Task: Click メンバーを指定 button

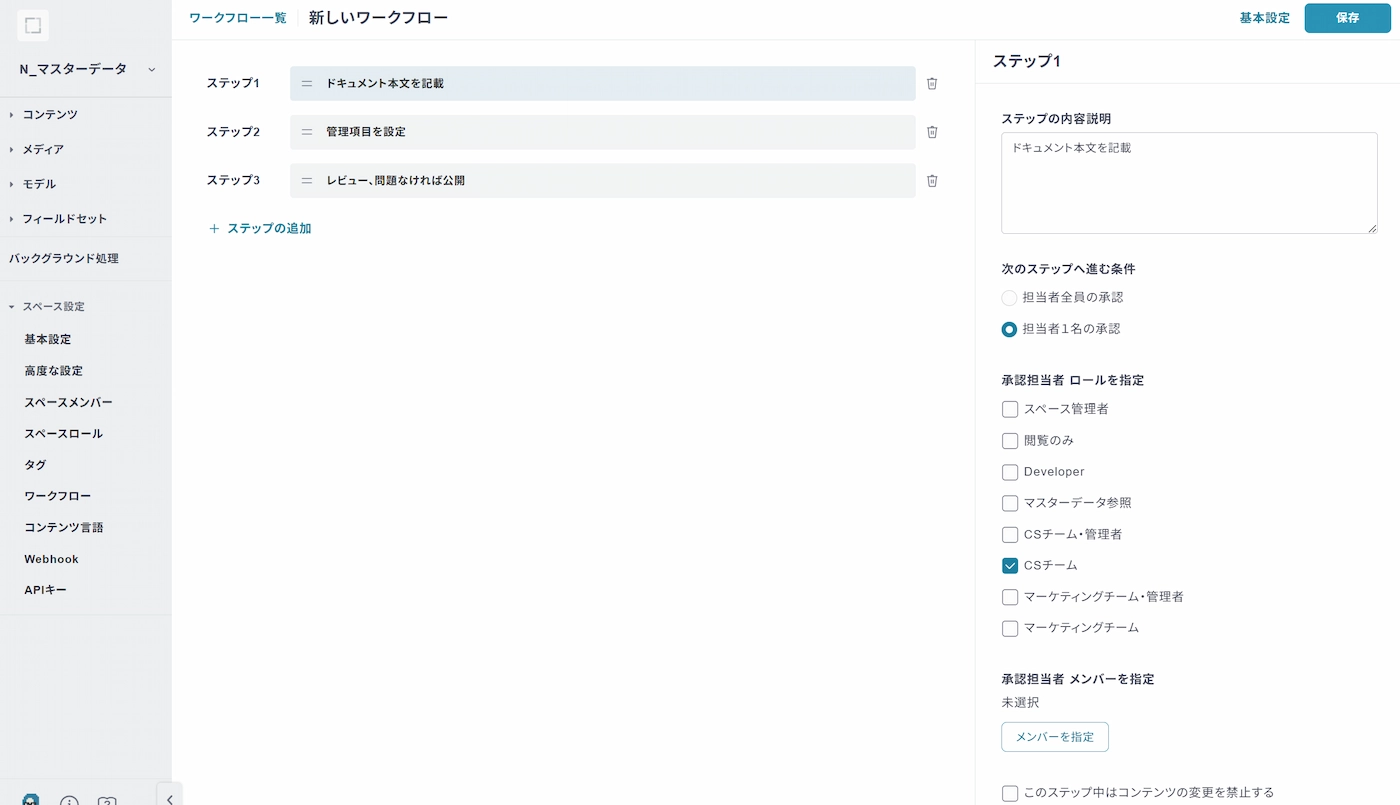Action: 1055,737
